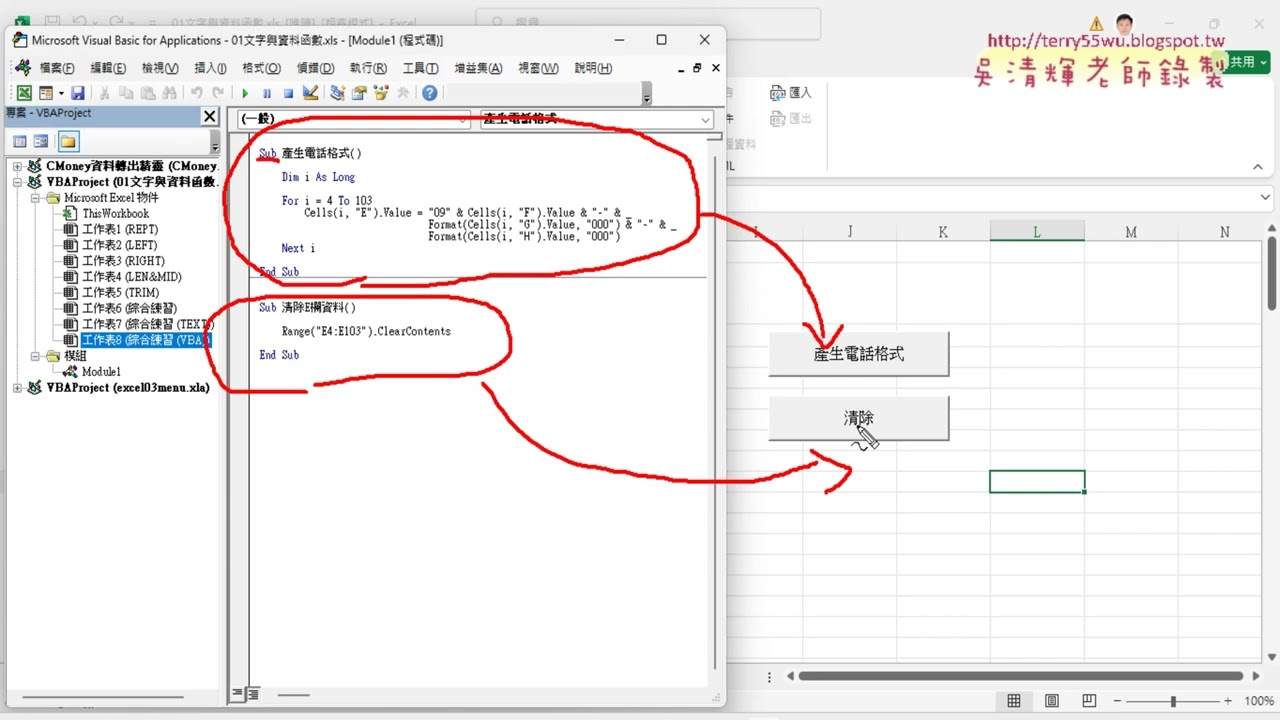Run the macro with the green play icon
The image size is (1280, 720).
pyautogui.click(x=245, y=93)
